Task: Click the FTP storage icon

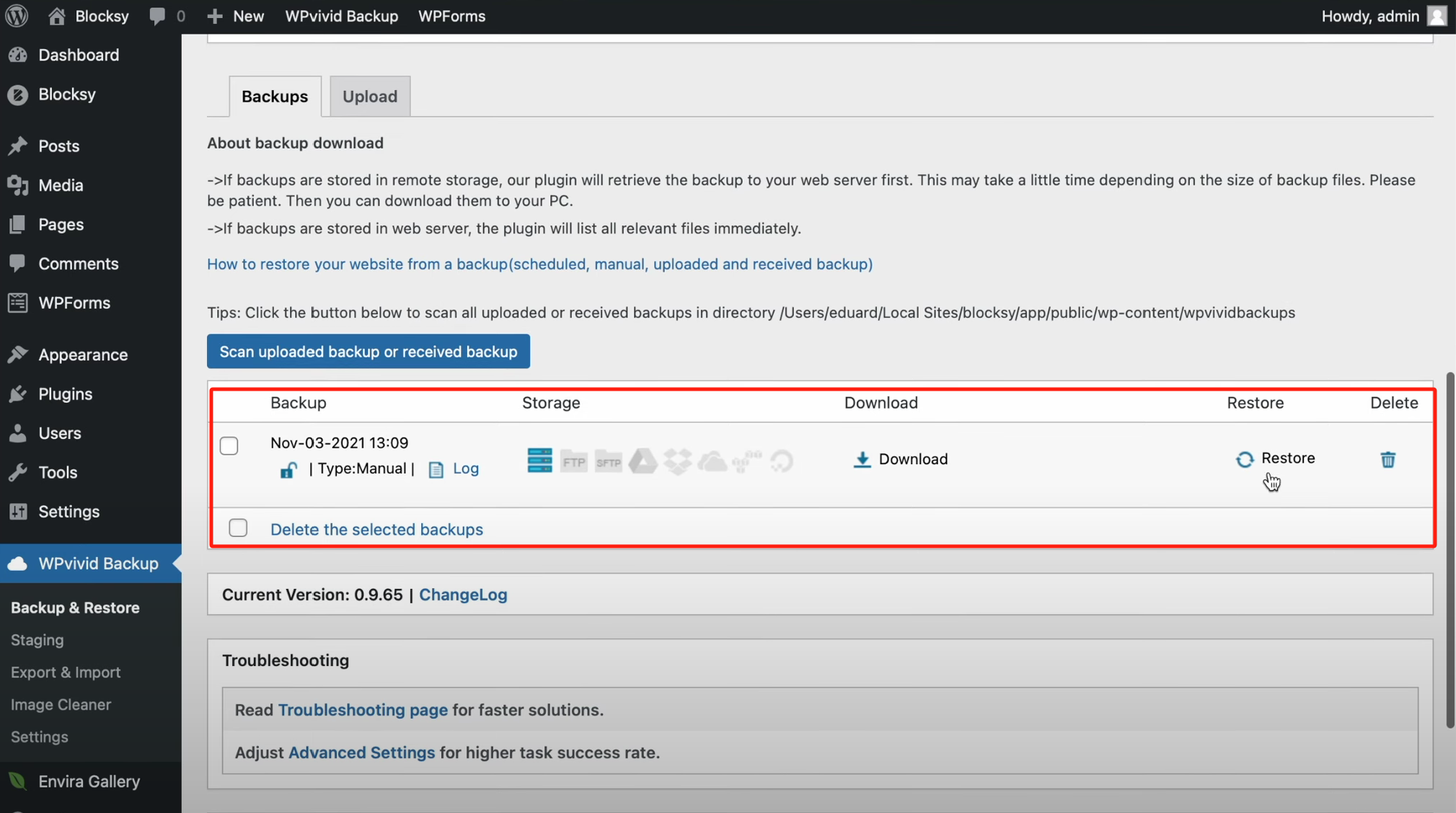Action: click(x=574, y=461)
